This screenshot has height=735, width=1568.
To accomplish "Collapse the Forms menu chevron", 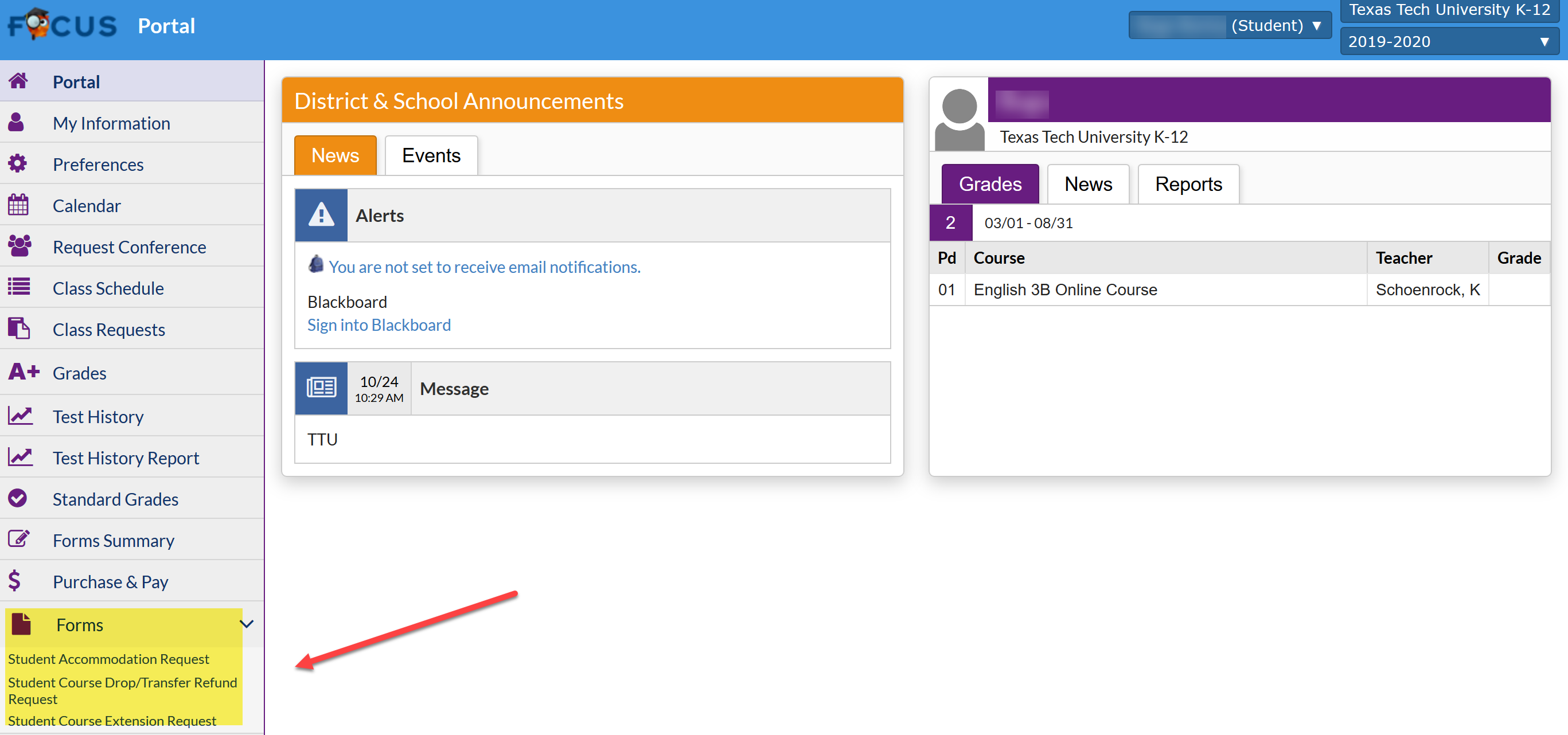I will click(247, 624).
